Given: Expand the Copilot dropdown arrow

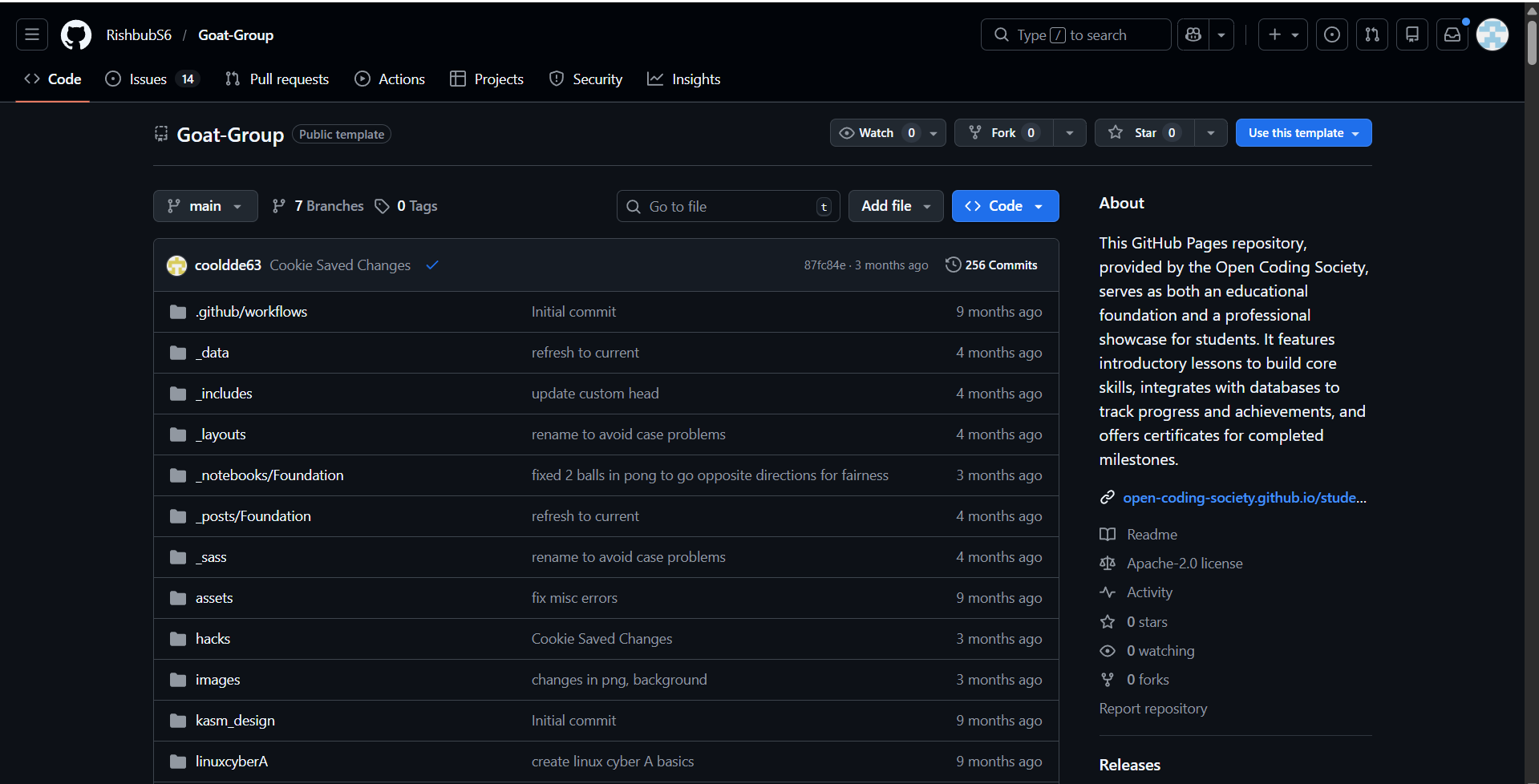Looking at the screenshot, I should tap(1221, 34).
